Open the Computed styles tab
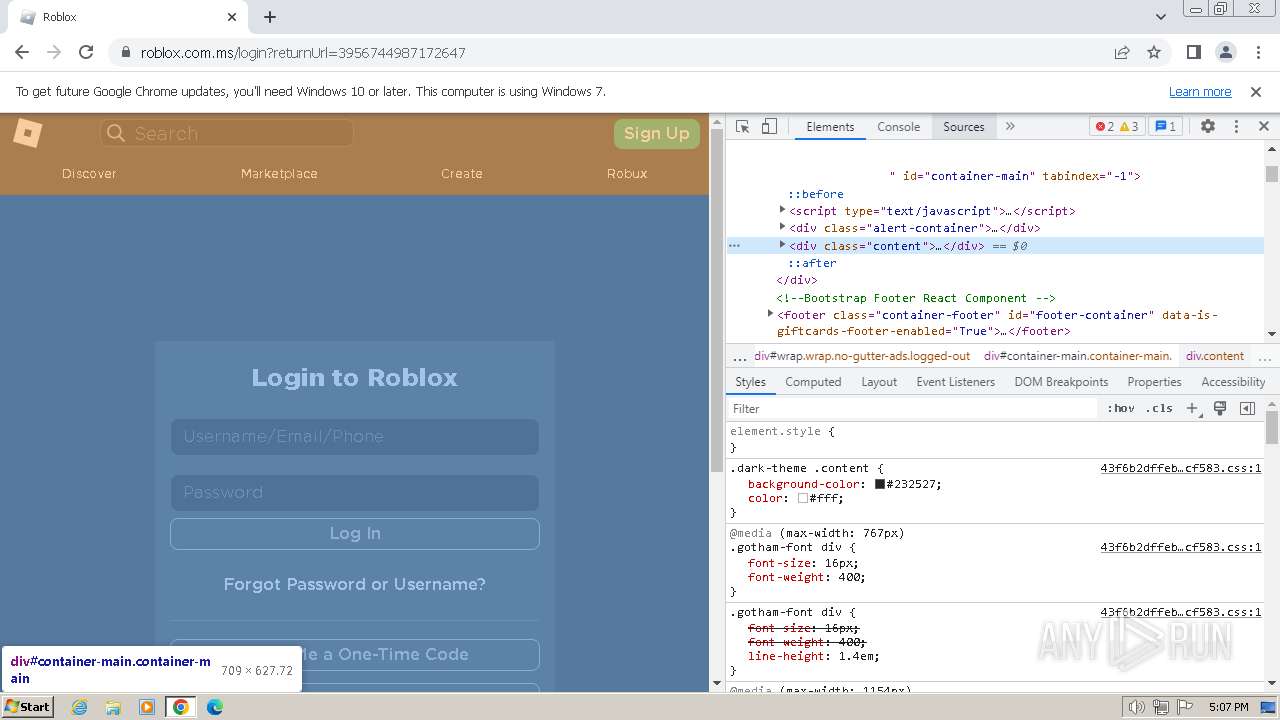1280x720 pixels. [813, 382]
